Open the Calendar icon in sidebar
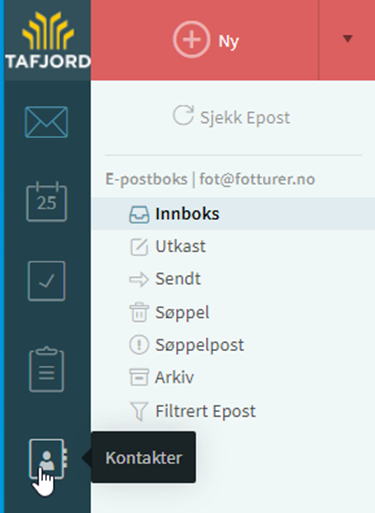The width and height of the screenshot is (375, 513). [x=46, y=201]
